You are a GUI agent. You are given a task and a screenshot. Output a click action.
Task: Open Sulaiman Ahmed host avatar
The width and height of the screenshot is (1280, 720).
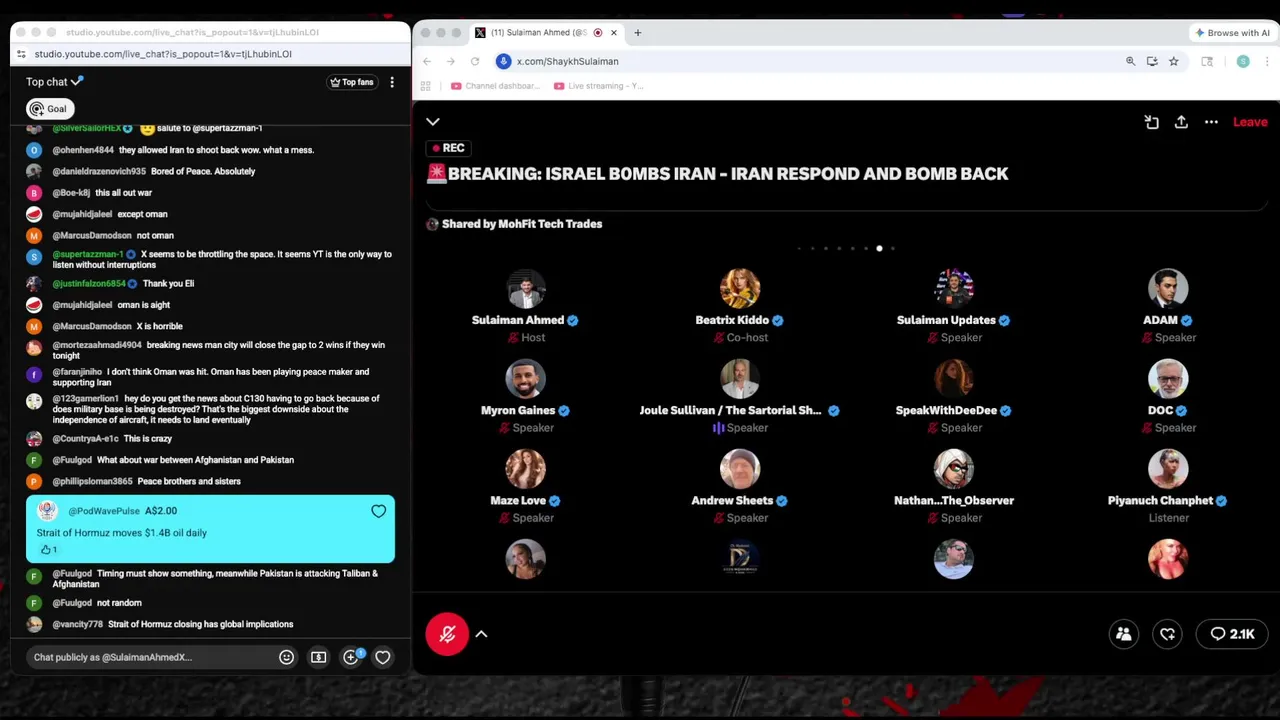(525, 289)
